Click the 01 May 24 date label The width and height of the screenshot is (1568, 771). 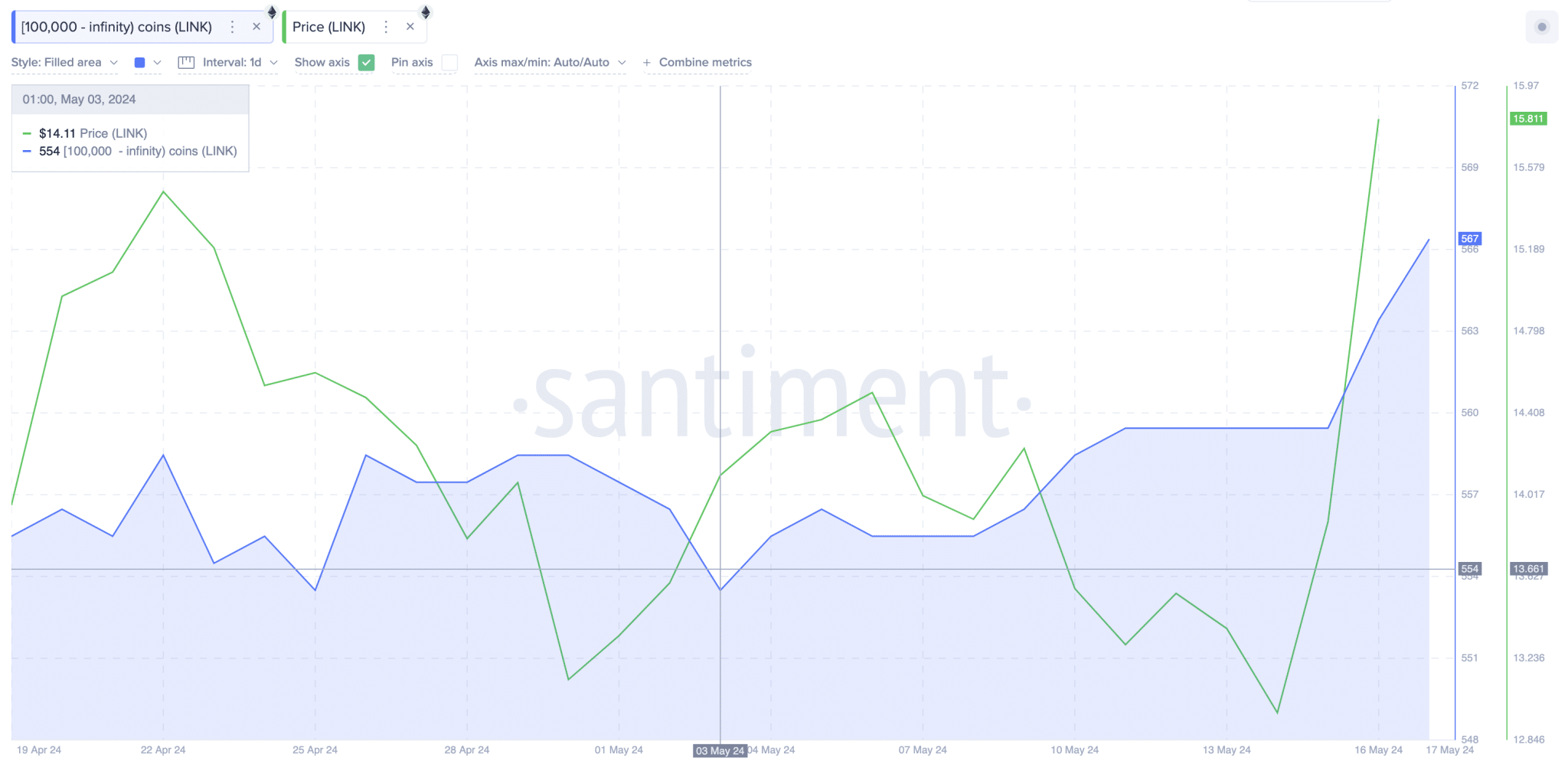coord(619,750)
